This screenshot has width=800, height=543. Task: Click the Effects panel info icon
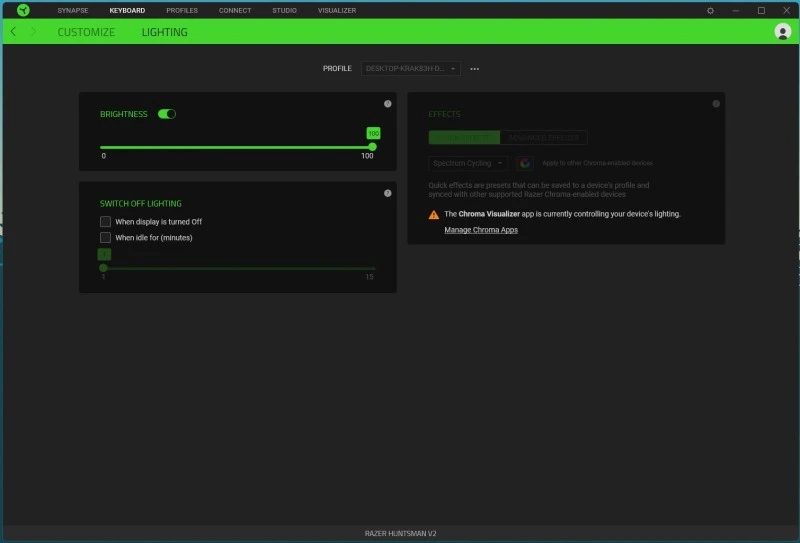[x=716, y=104]
